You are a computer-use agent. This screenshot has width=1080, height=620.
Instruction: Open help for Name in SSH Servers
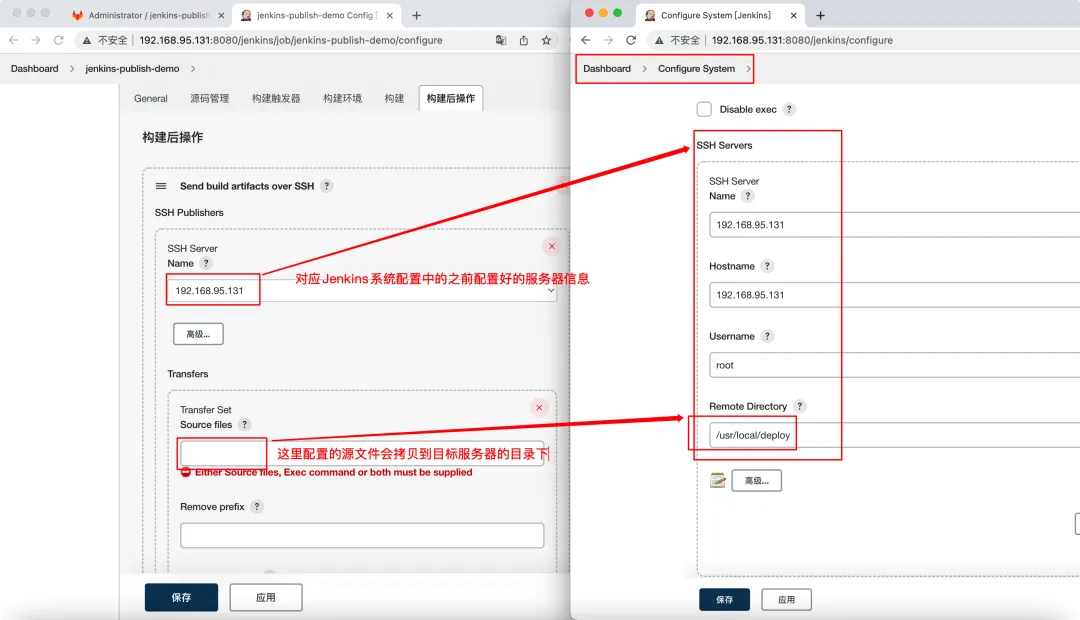pos(748,196)
